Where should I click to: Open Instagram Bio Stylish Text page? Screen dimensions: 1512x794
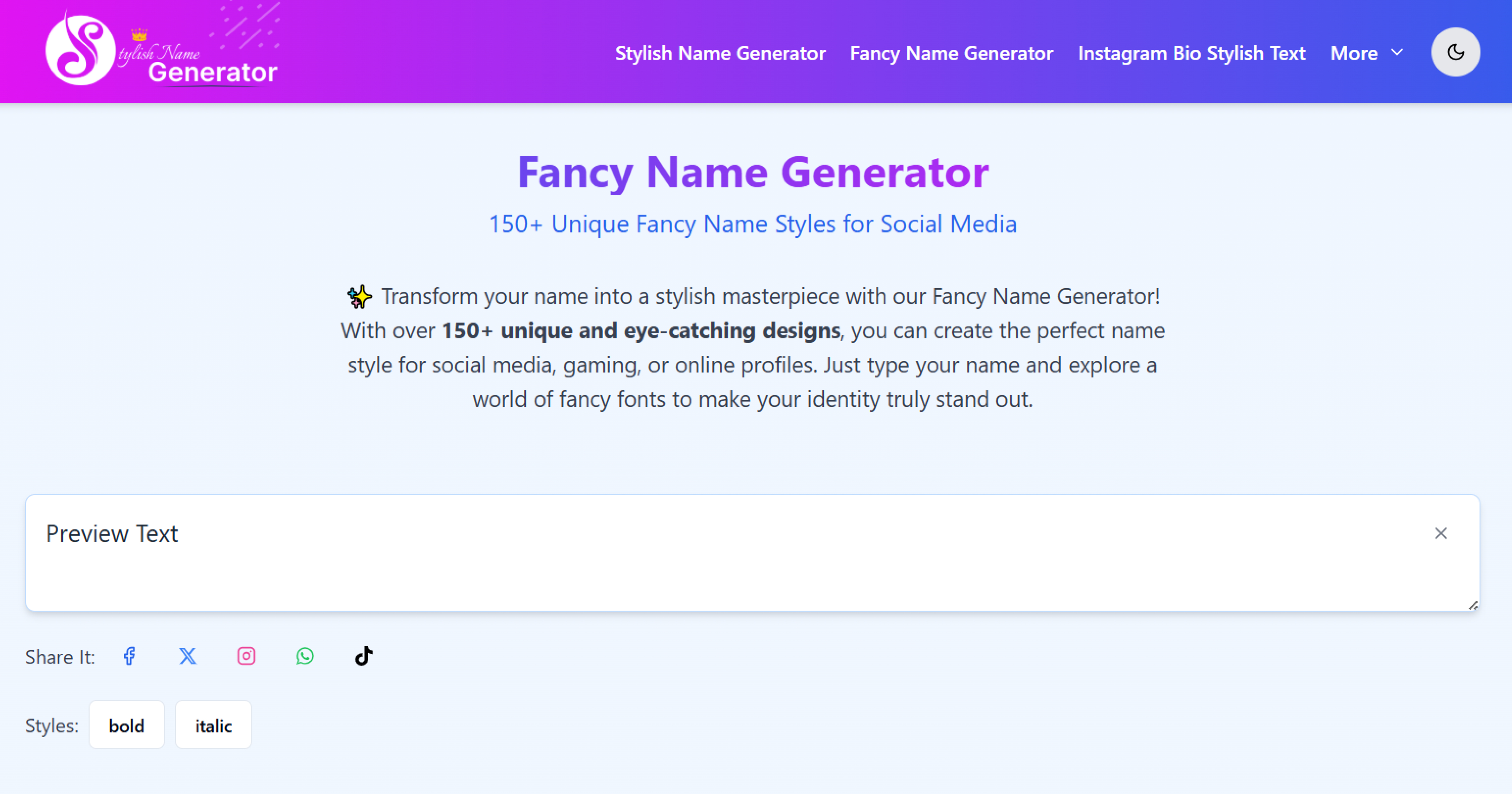click(1192, 53)
